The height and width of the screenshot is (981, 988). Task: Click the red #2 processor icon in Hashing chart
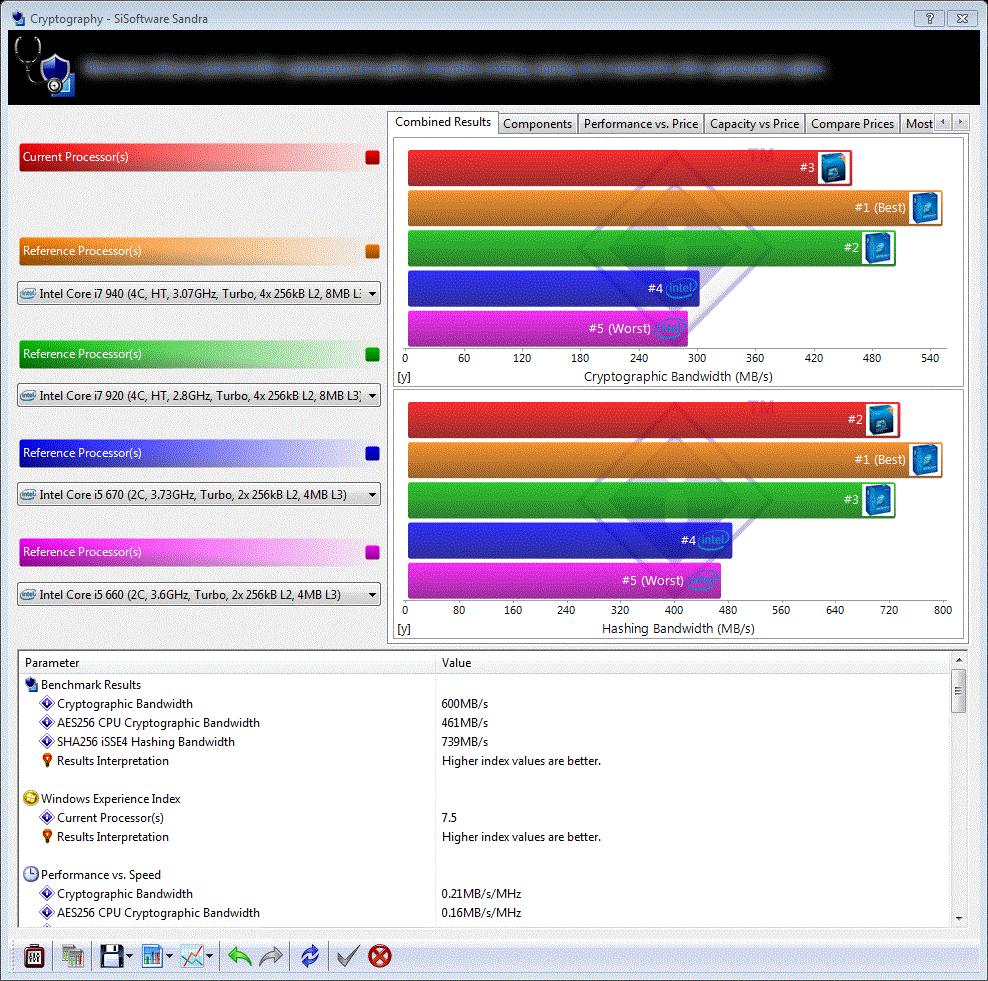[882, 420]
